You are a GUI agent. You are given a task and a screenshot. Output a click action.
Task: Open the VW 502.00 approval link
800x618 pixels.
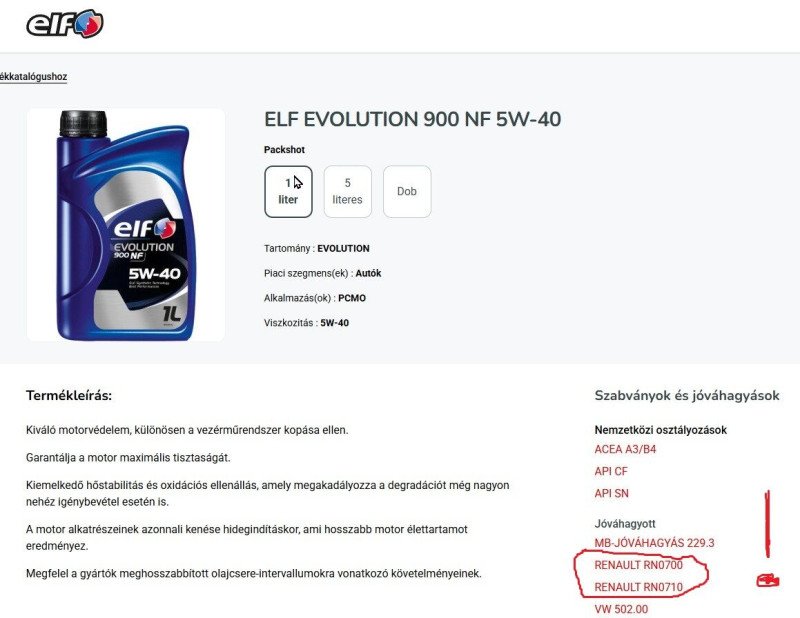(x=621, y=609)
